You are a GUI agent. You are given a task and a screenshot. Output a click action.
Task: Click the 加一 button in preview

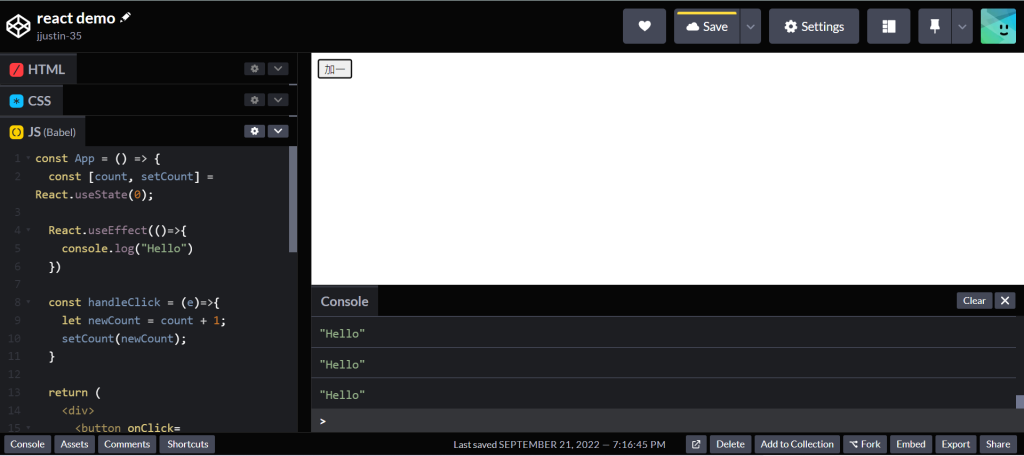pyautogui.click(x=335, y=69)
